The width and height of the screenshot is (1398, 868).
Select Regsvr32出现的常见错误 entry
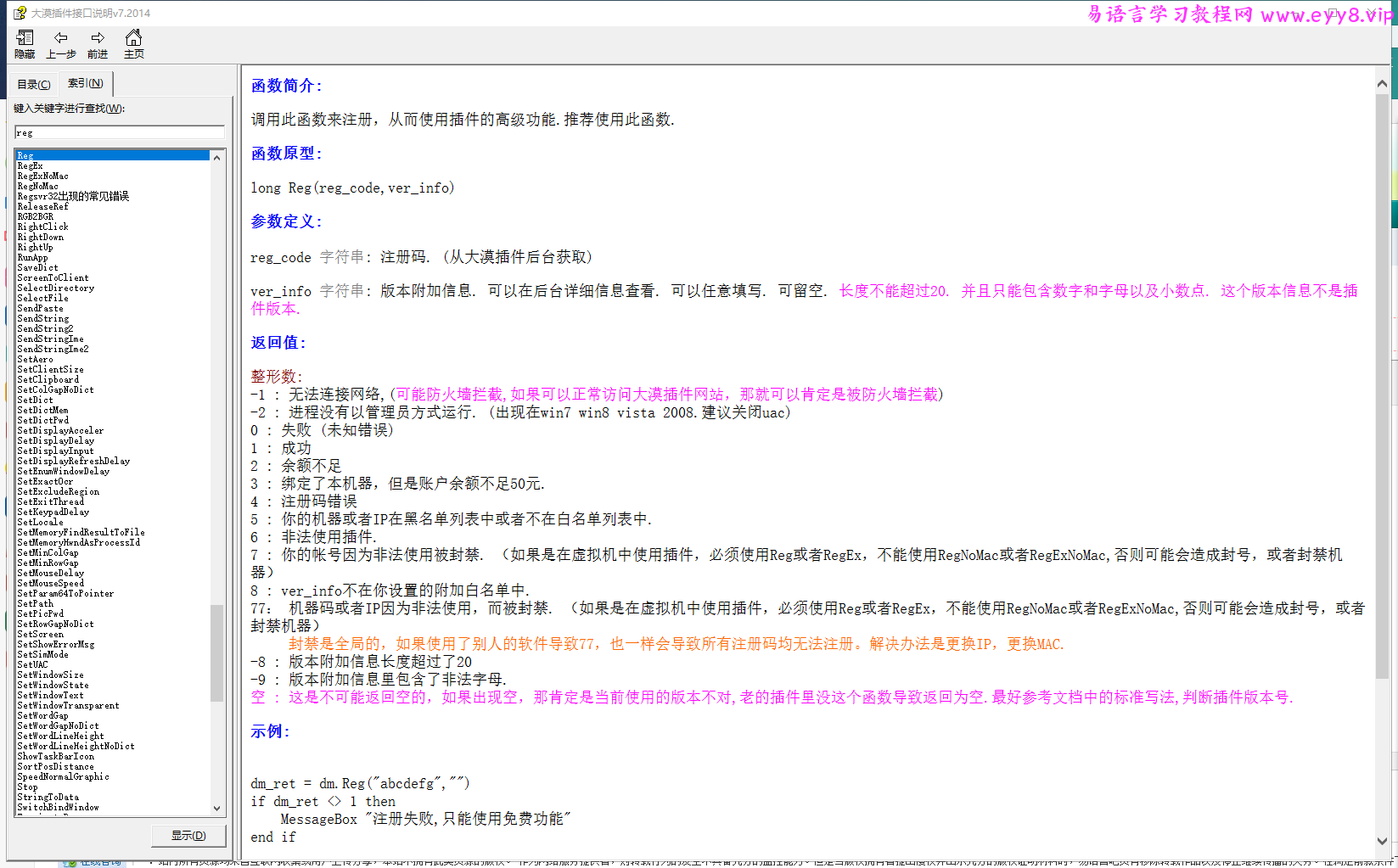click(73, 196)
